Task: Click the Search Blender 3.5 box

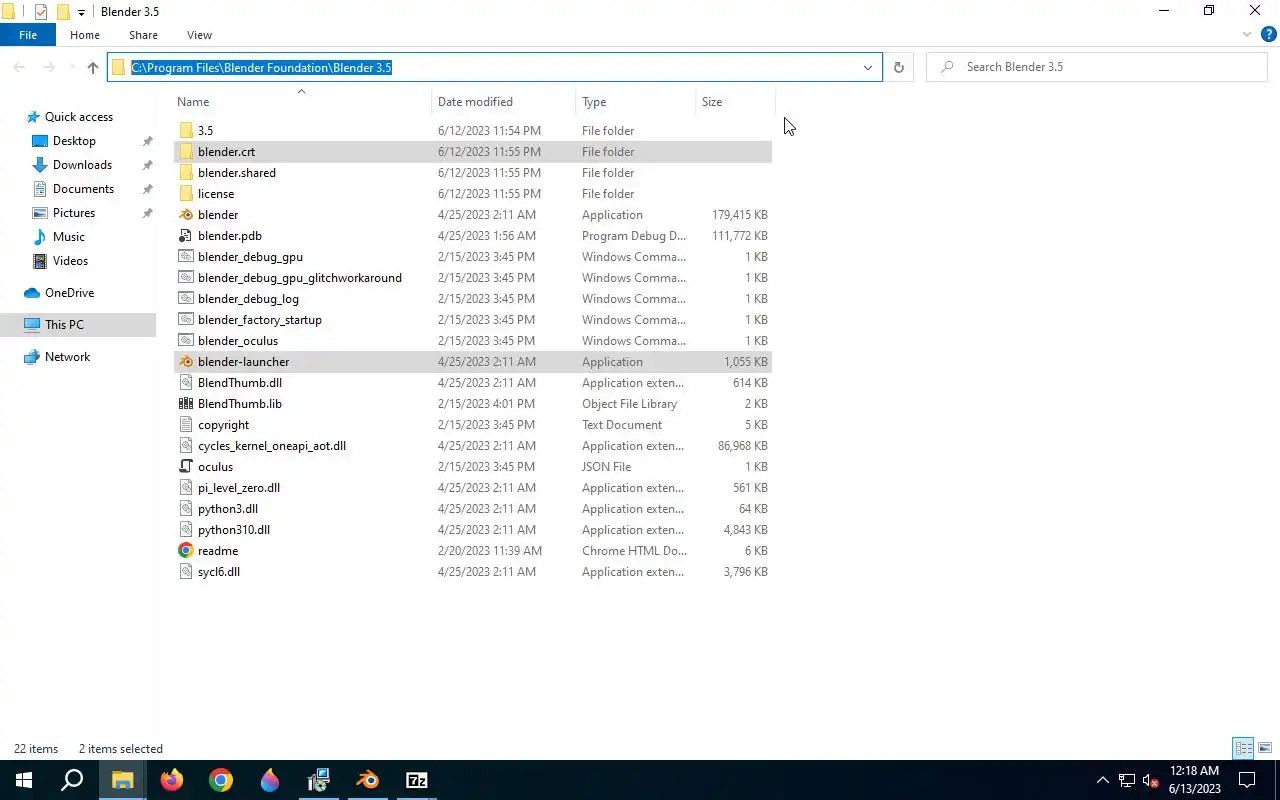Action: click(x=1097, y=67)
